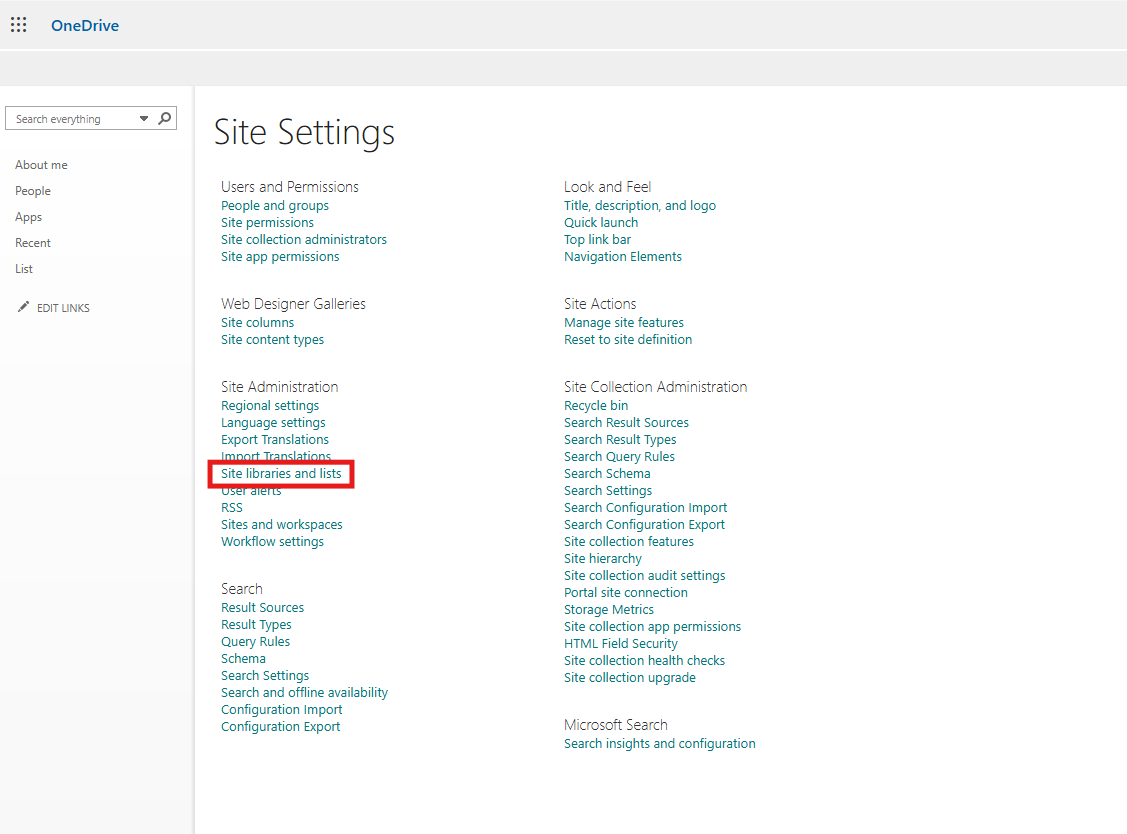Screen dimensions: 1127x834
Task: Open Site app permissions
Action: click(x=280, y=257)
